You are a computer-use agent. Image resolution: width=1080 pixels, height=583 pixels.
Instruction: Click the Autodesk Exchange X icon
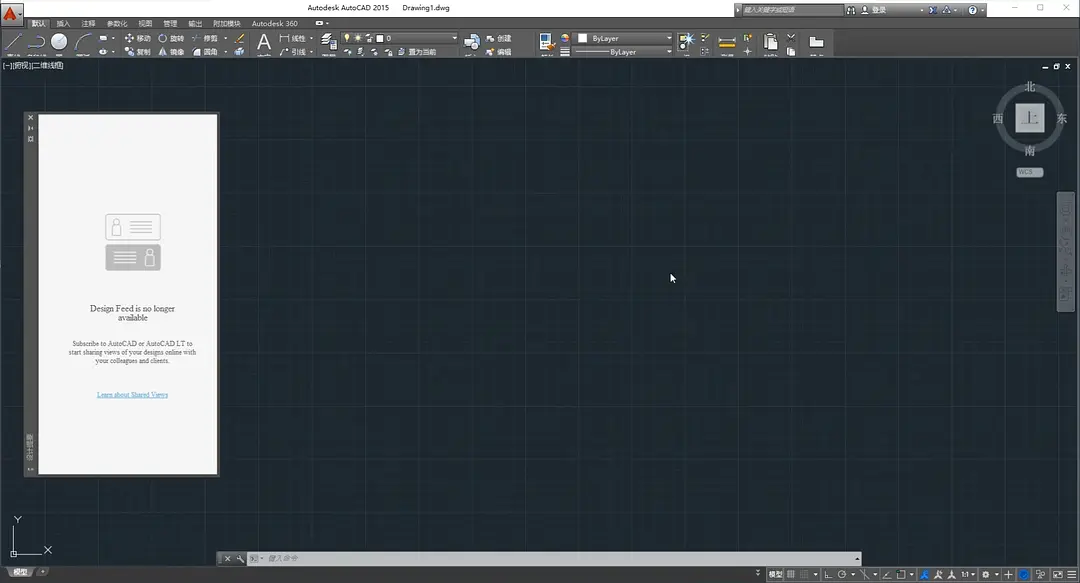tap(932, 10)
